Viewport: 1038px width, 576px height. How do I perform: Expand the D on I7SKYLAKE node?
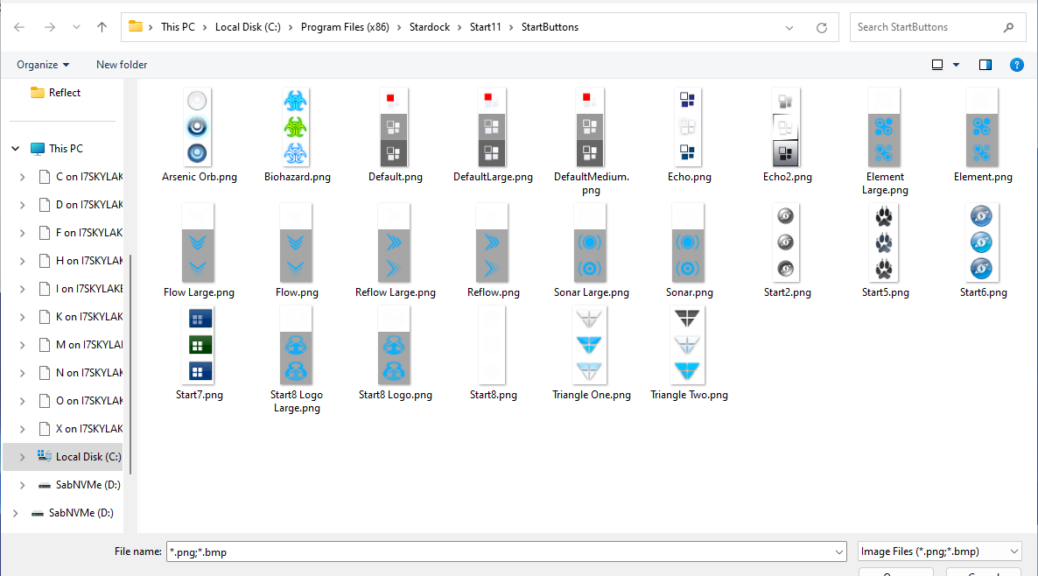click(x=23, y=205)
